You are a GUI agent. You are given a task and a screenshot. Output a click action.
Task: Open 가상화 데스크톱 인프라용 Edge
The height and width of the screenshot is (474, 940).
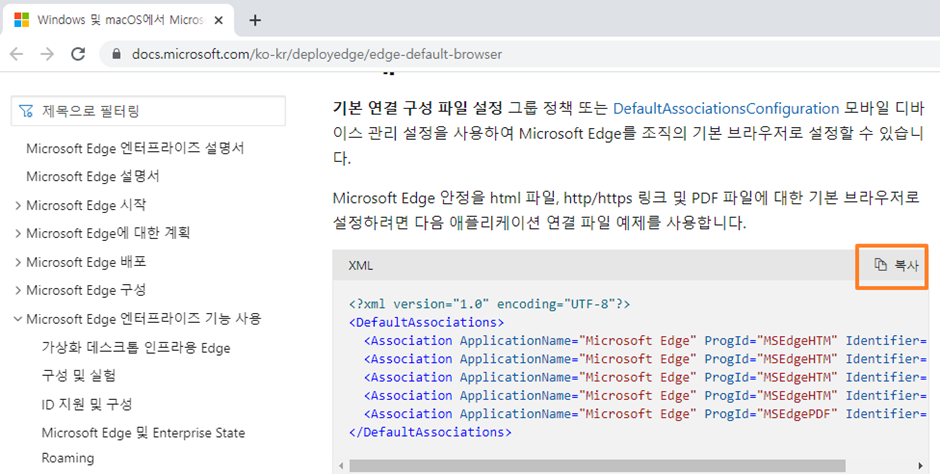pos(135,348)
